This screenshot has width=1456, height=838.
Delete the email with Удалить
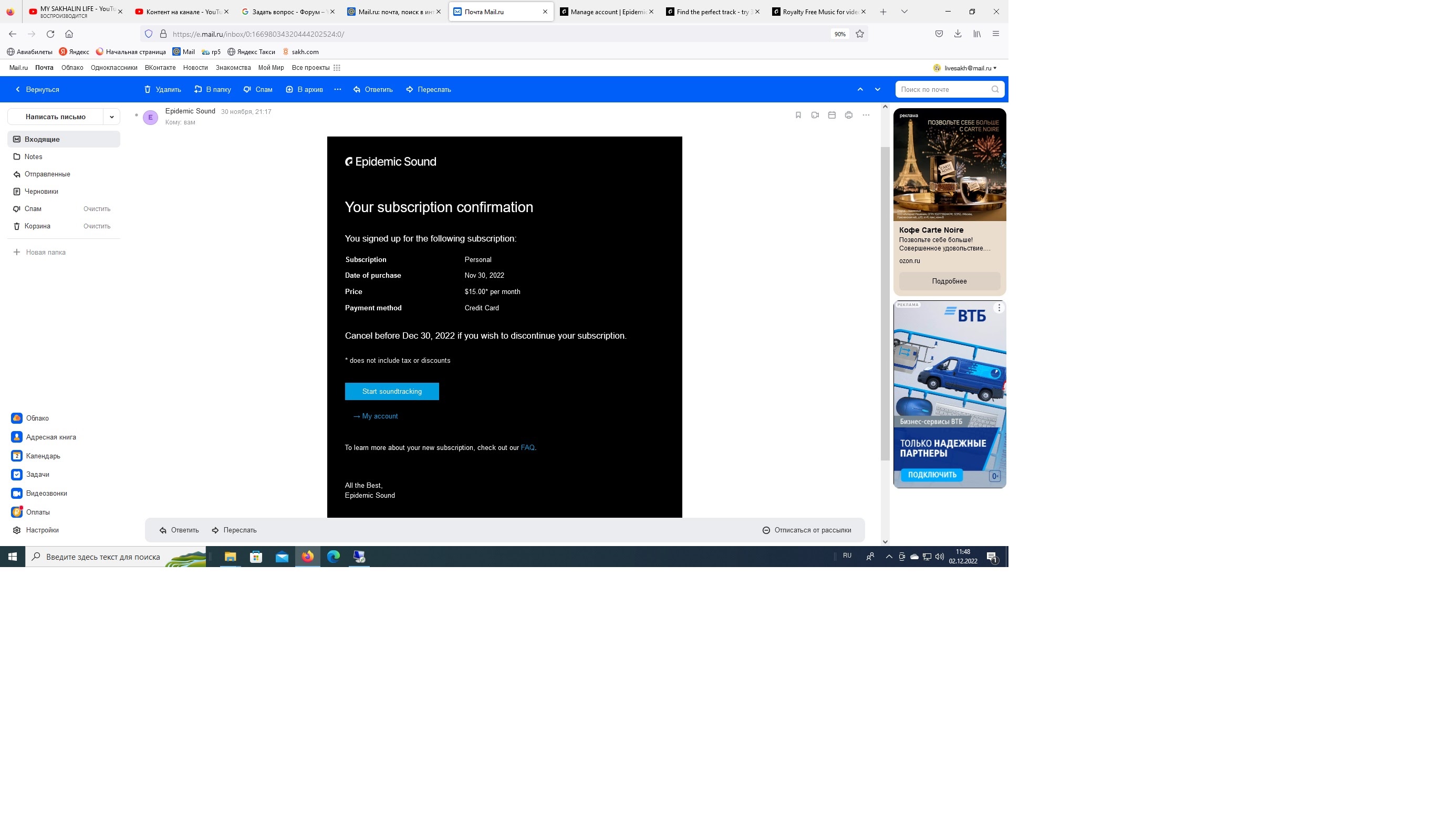[162, 89]
